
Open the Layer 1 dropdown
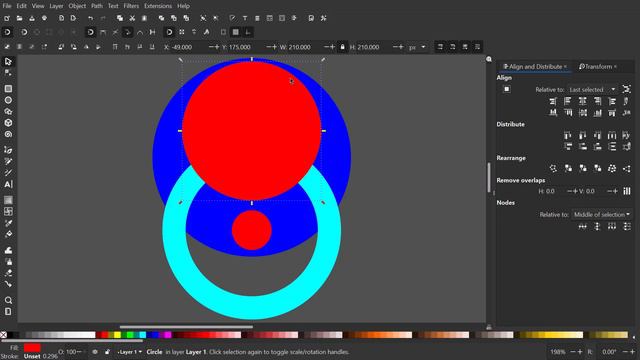(129, 352)
